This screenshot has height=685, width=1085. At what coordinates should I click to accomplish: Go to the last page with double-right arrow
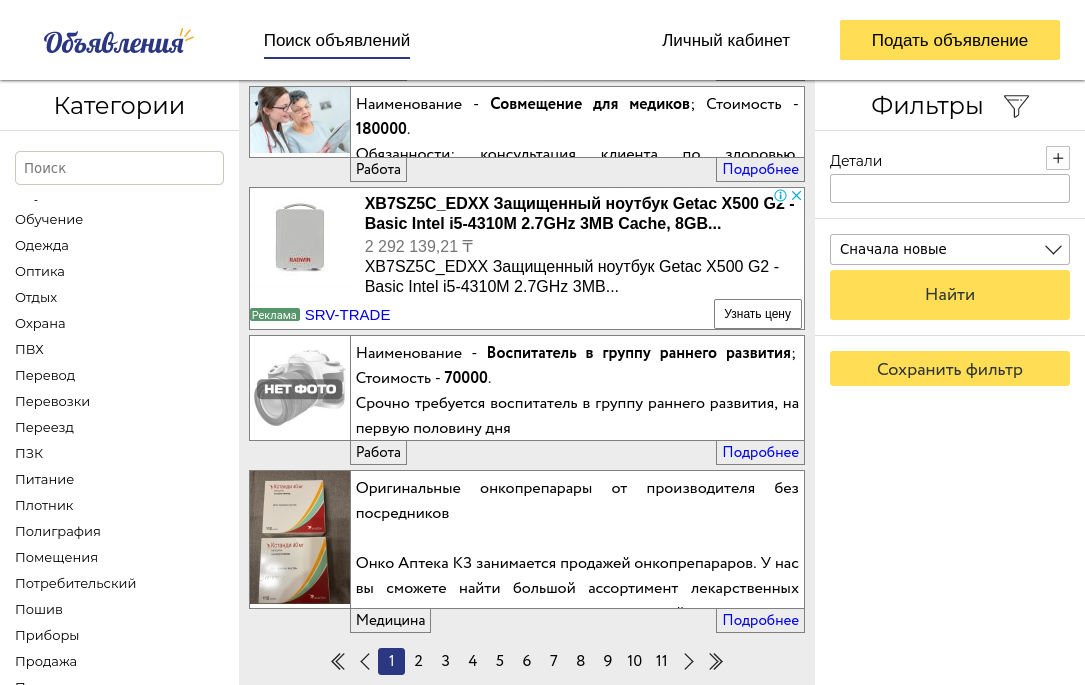pyautogui.click(x=716, y=661)
